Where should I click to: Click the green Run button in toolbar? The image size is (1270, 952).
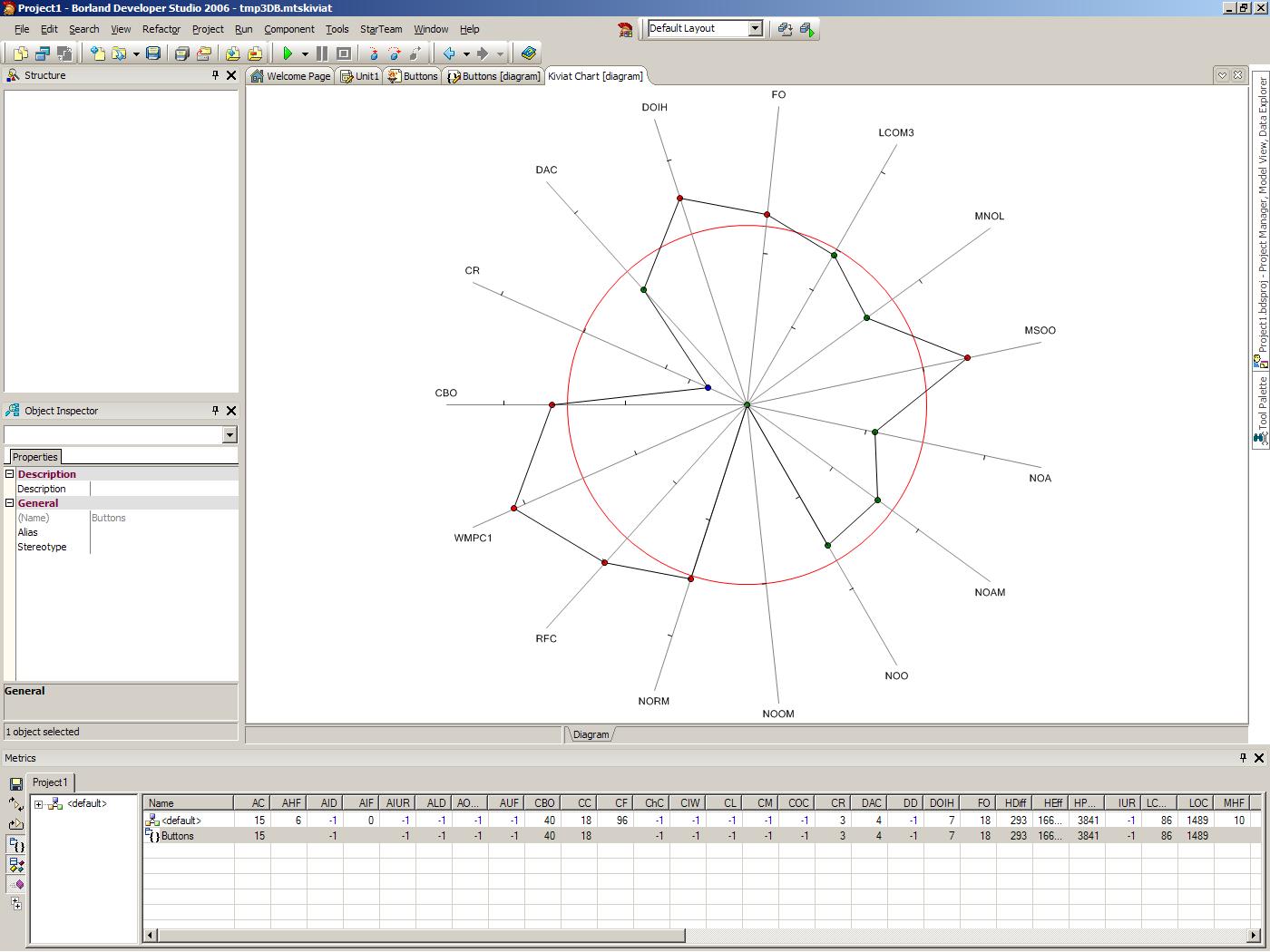(x=288, y=53)
